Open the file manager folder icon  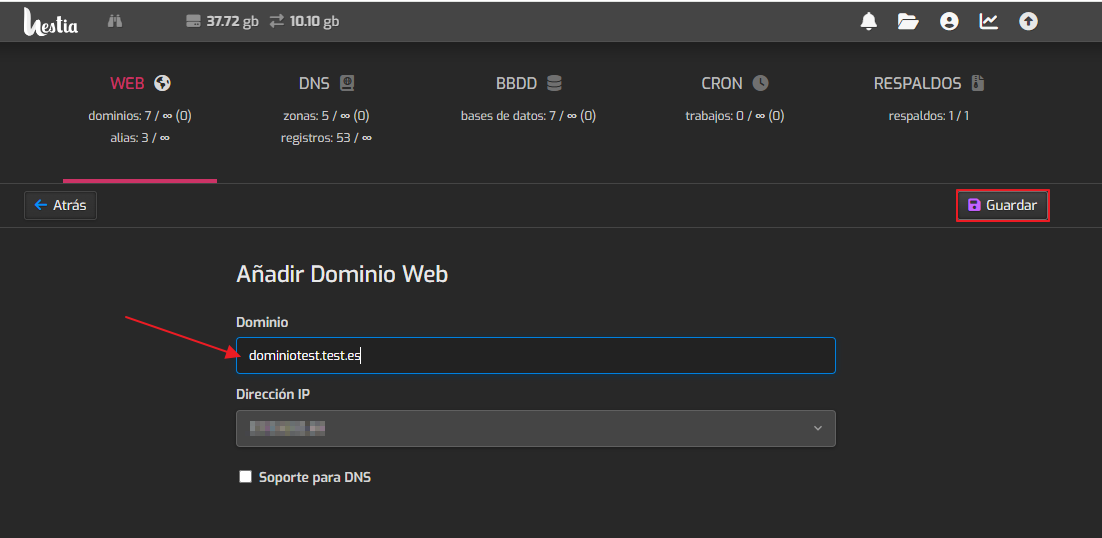[x=908, y=22]
